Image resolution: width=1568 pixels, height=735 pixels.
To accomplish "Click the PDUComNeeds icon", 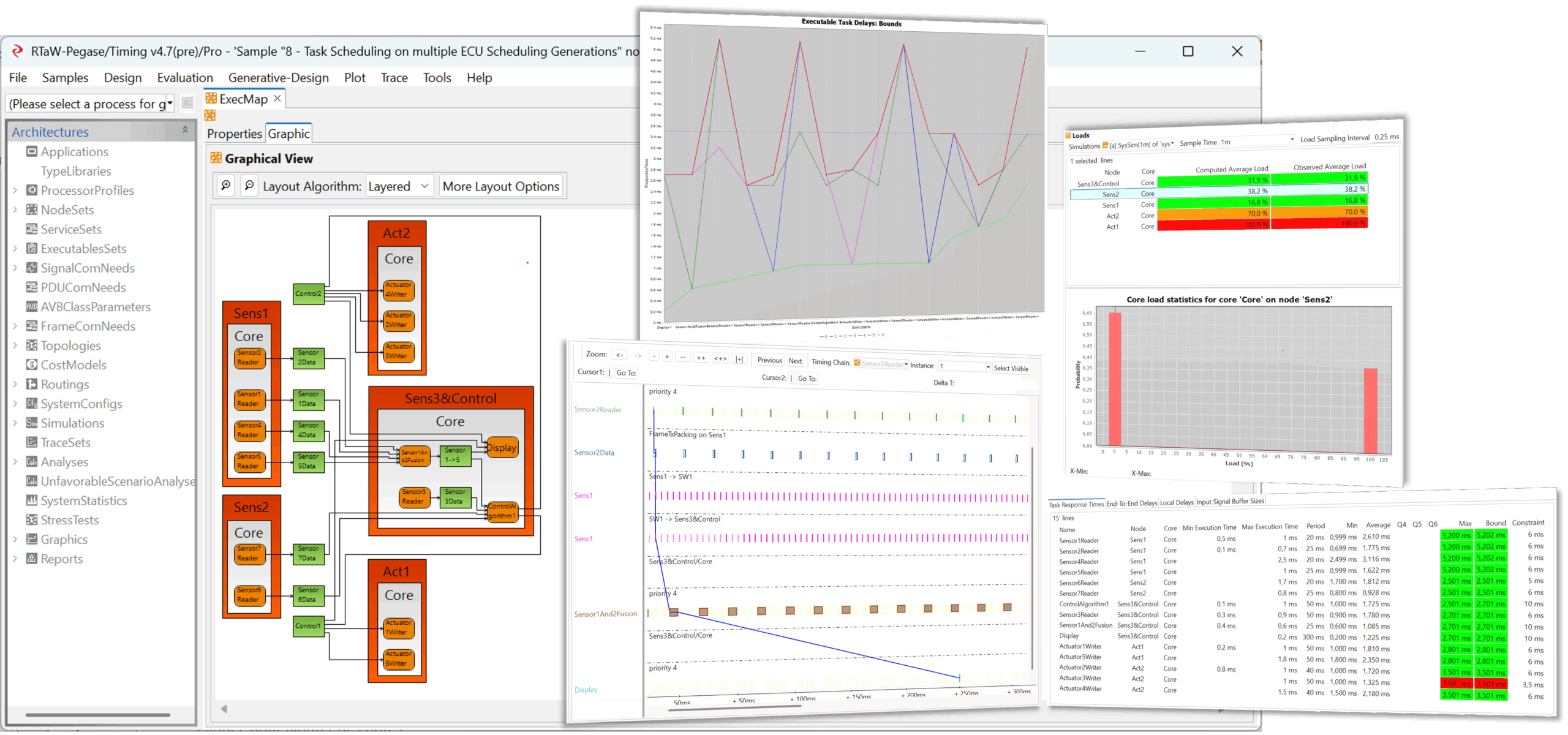I will (32, 287).
